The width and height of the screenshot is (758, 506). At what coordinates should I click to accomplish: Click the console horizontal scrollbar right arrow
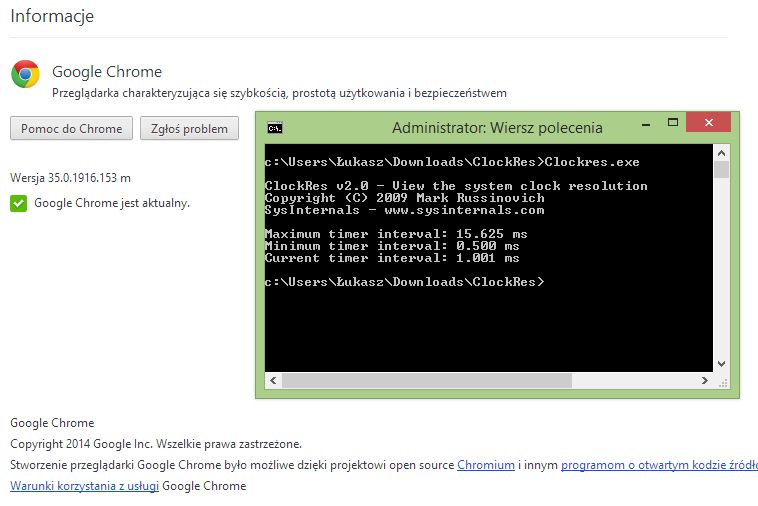pos(706,380)
